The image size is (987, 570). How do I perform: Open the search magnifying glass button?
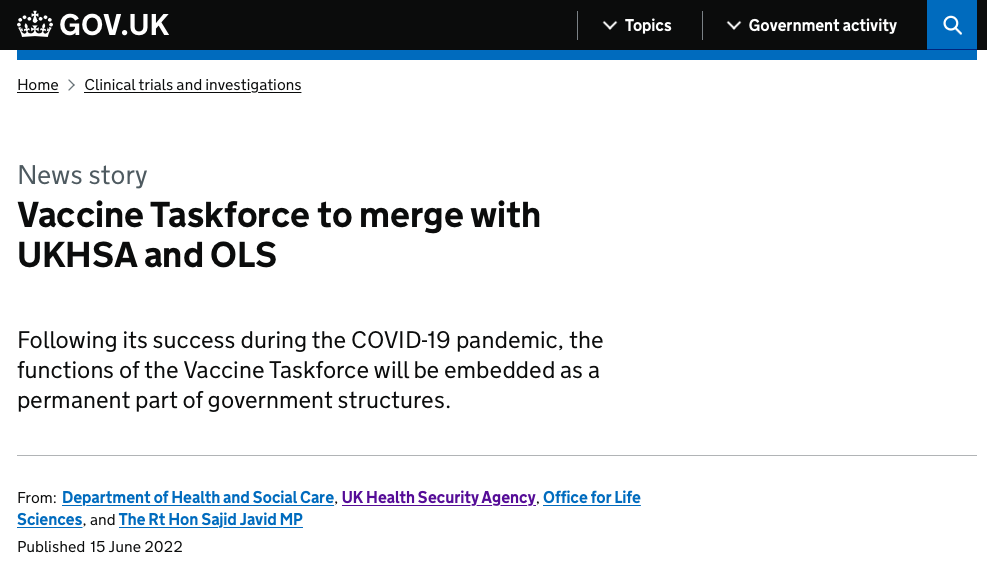(x=952, y=25)
